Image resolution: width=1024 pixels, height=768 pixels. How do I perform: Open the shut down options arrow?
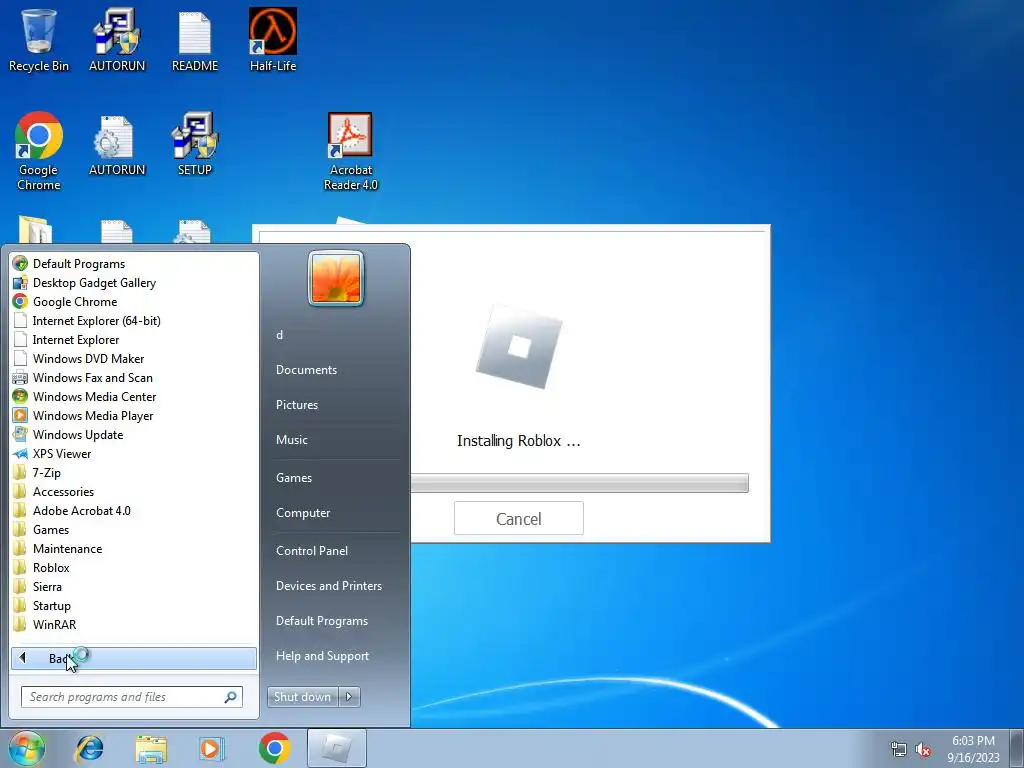click(x=349, y=697)
